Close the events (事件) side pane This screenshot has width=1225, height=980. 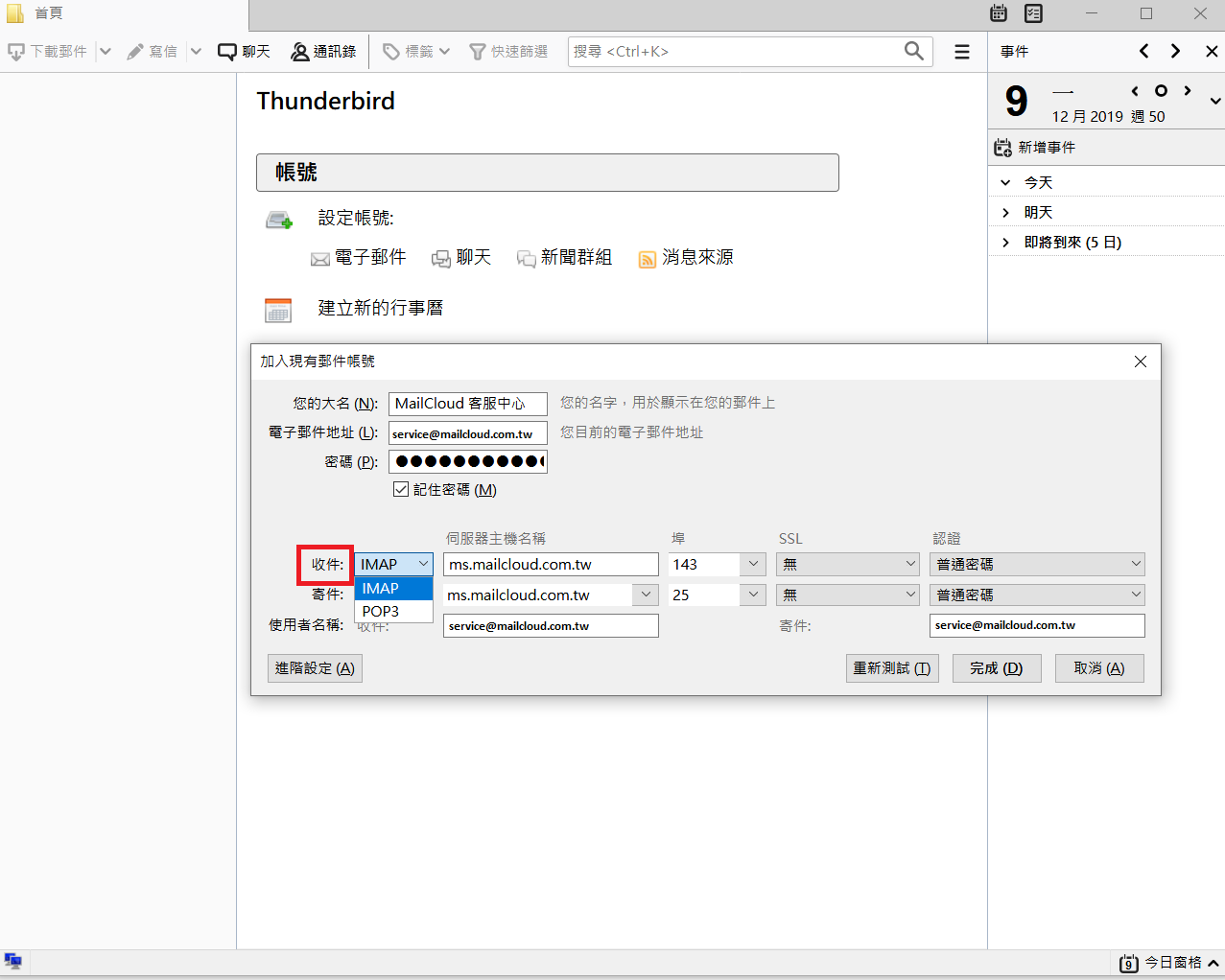pos(1212,51)
